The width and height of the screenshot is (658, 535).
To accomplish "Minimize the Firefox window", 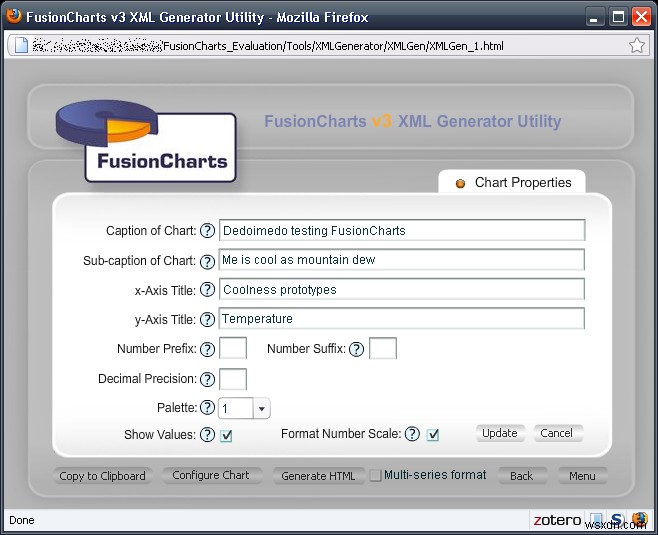I will click(593, 18).
